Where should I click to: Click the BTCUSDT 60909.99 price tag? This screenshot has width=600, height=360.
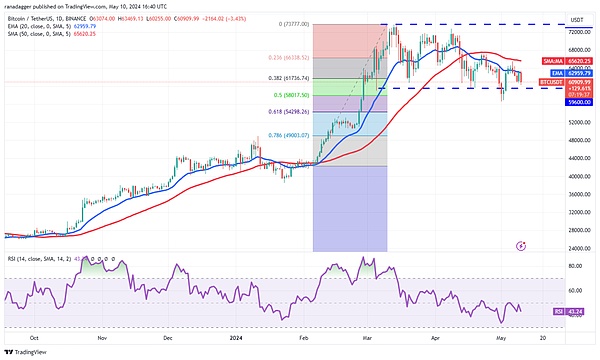[566, 82]
